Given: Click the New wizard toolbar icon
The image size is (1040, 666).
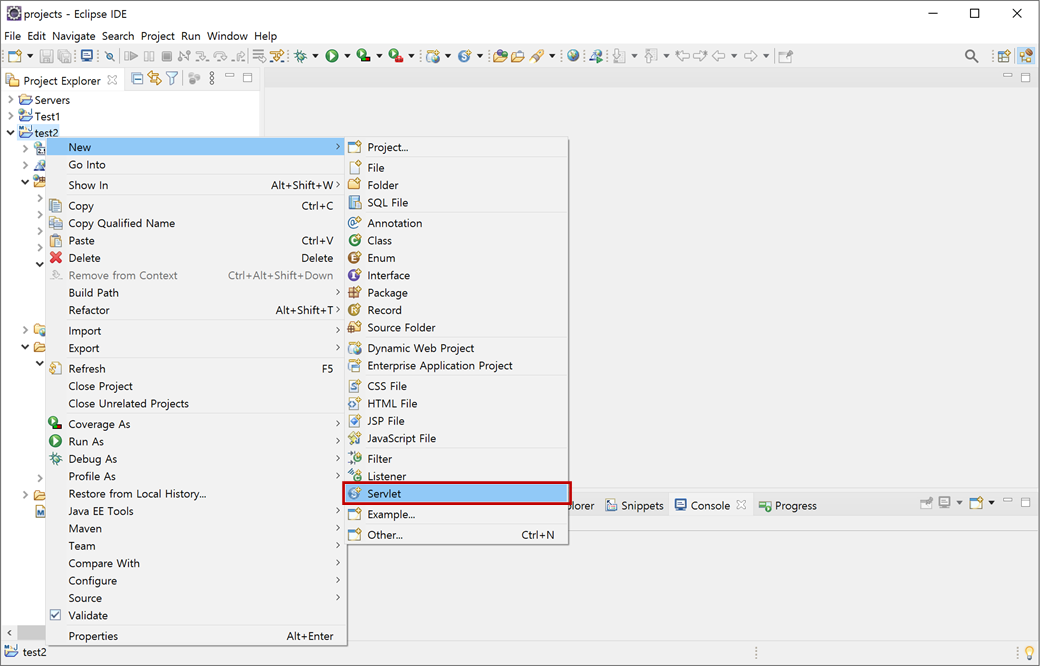Looking at the screenshot, I should pyautogui.click(x=15, y=56).
